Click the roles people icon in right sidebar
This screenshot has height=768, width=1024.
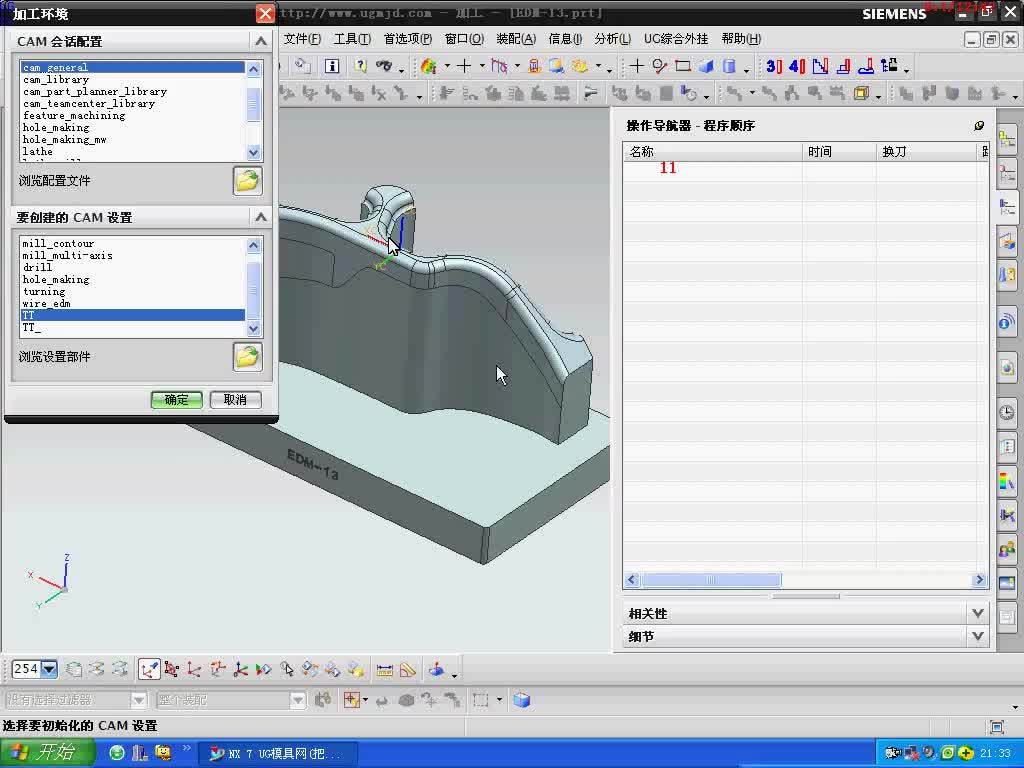coord(1006,549)
